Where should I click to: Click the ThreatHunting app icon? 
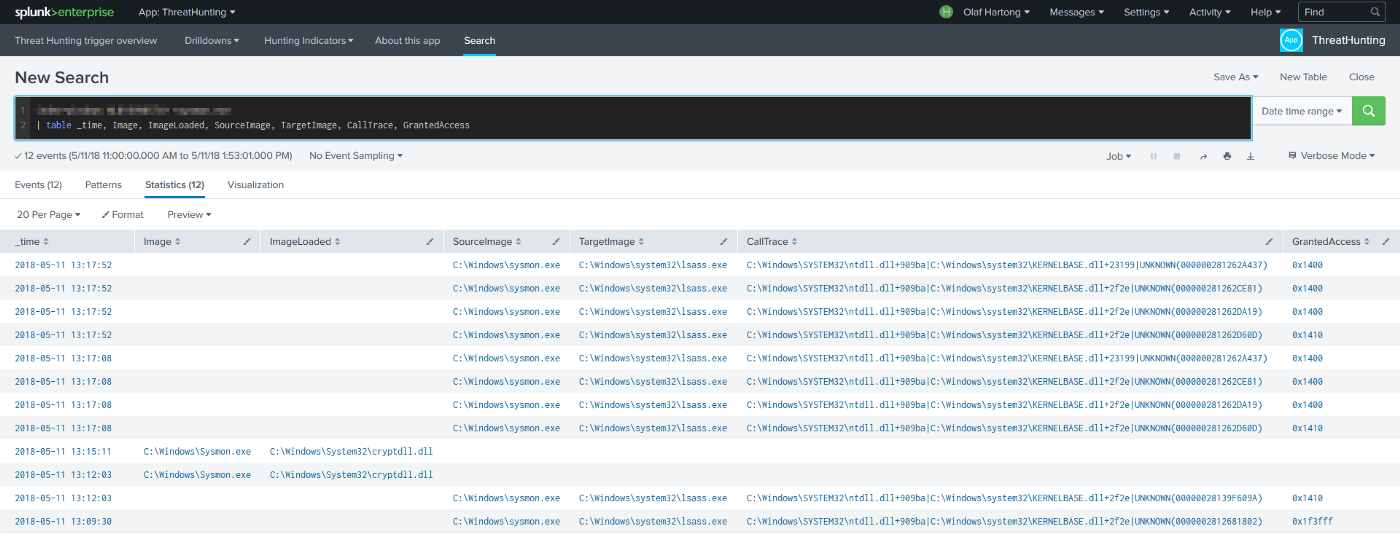tap(1291, 40)
